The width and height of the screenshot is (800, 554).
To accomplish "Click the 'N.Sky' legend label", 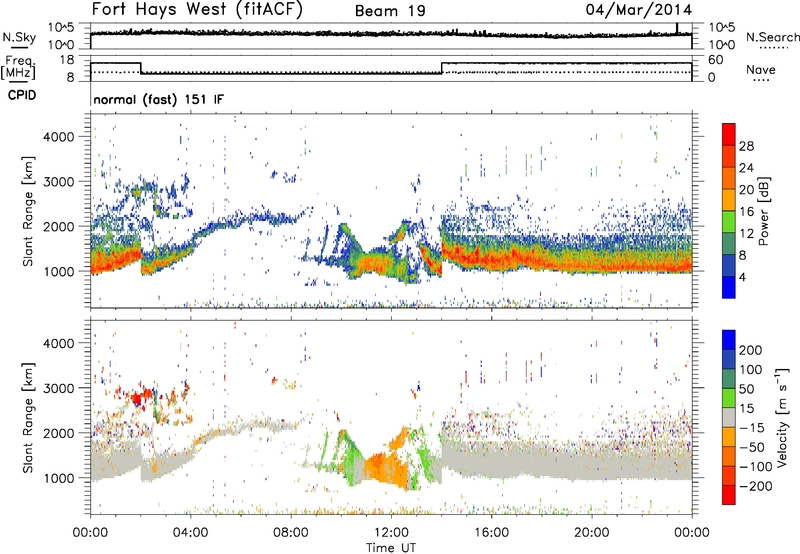I will pyautogui.click(x=19, y=37).
